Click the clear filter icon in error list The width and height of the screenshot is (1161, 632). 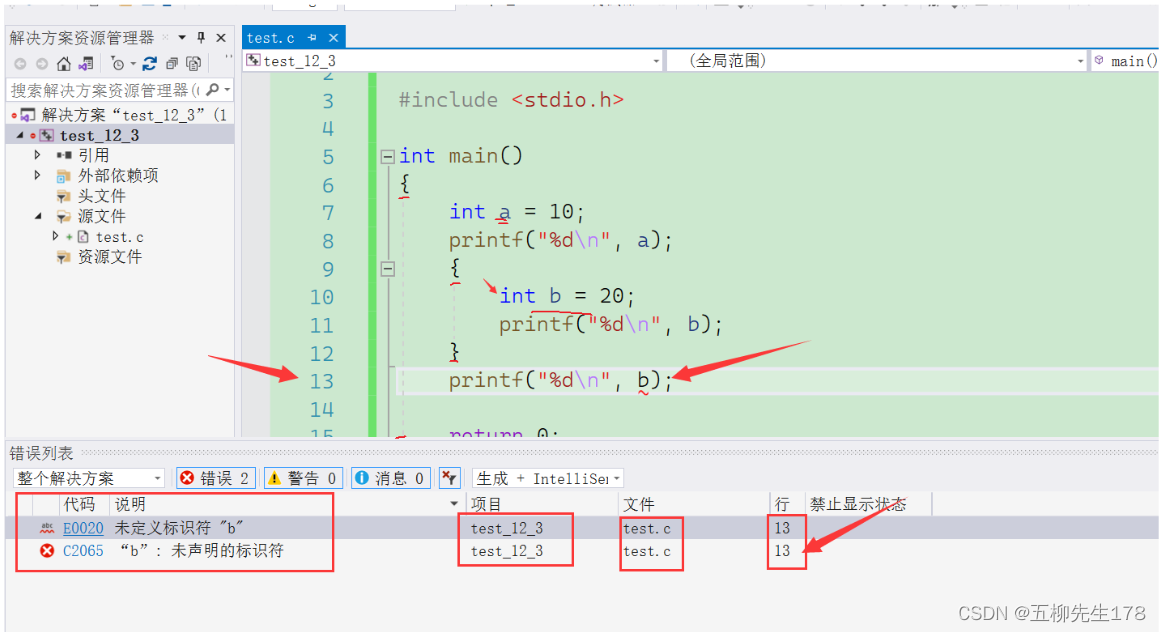coord(449,478)
